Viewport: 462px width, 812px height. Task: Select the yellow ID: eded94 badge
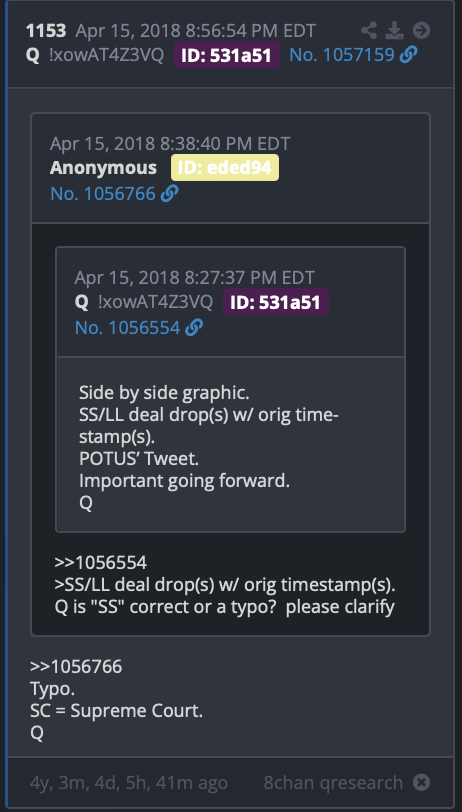pos(225,168)
